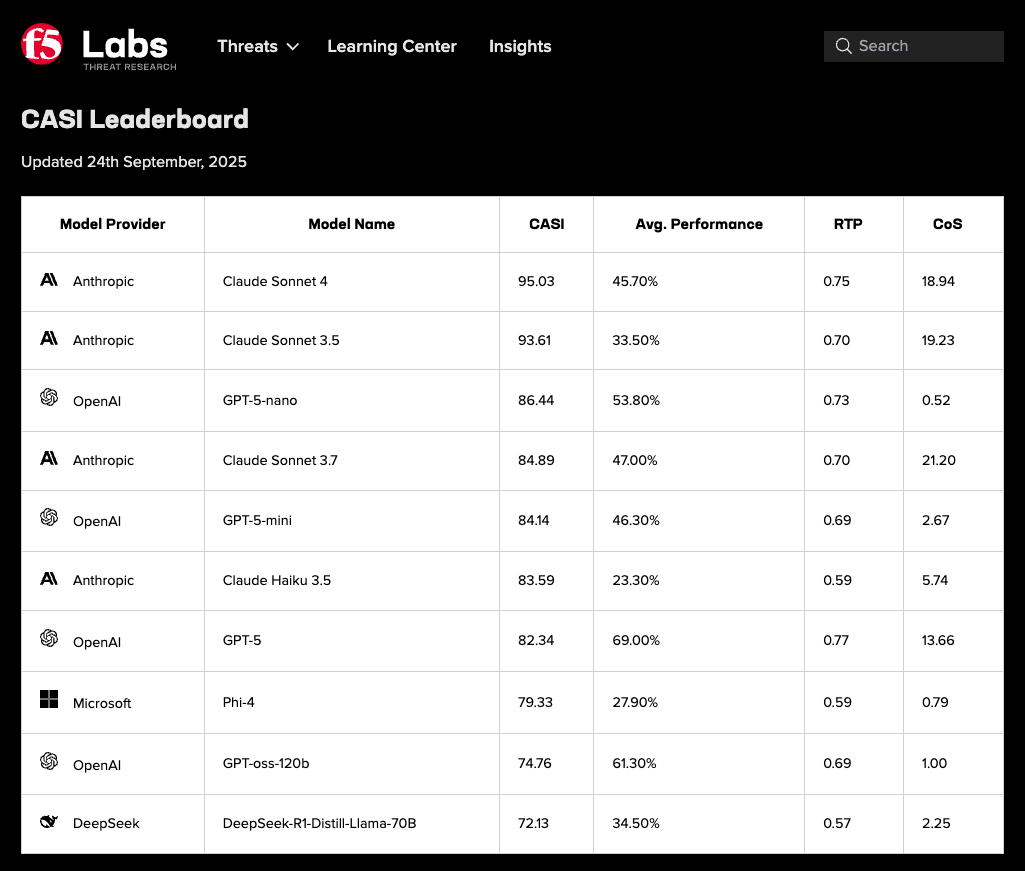Screen dimensions: 1025x871
Task: Select the OpenAI icon next to GPT-5-mini
Action: tap(48, 517)
